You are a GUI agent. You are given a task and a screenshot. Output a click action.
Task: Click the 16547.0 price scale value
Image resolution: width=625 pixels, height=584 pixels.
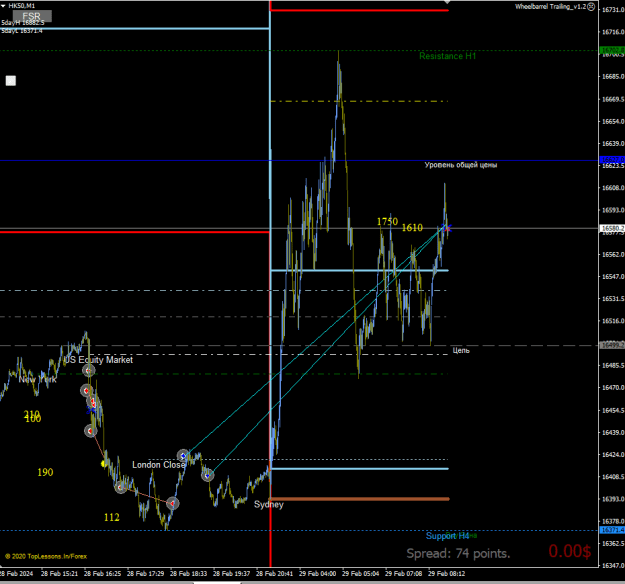click(x=613, y=276)
